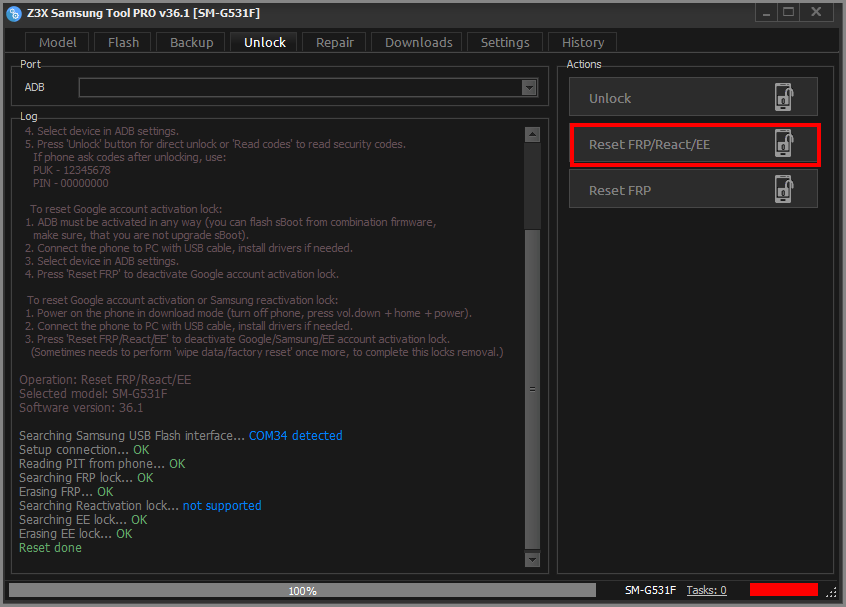Click phone icon on Reset FRP/React/EE button

pos(784,143)
